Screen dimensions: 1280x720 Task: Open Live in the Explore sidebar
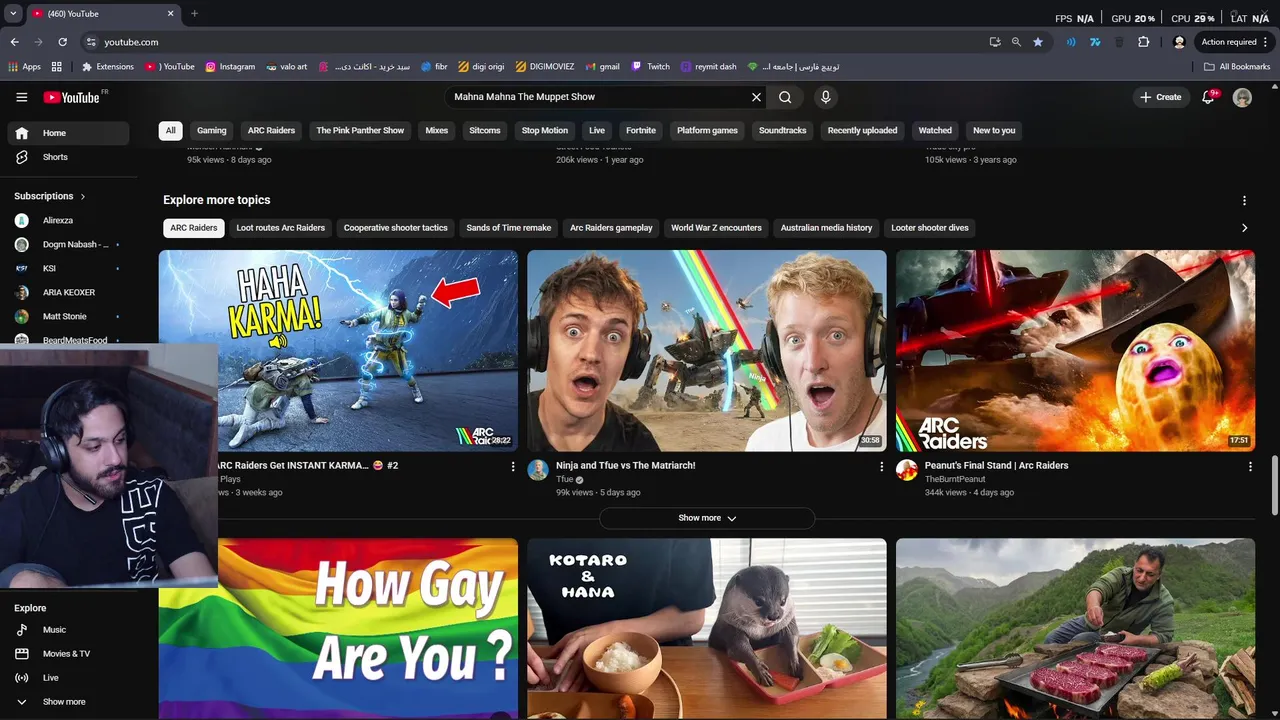coord(68,678)
